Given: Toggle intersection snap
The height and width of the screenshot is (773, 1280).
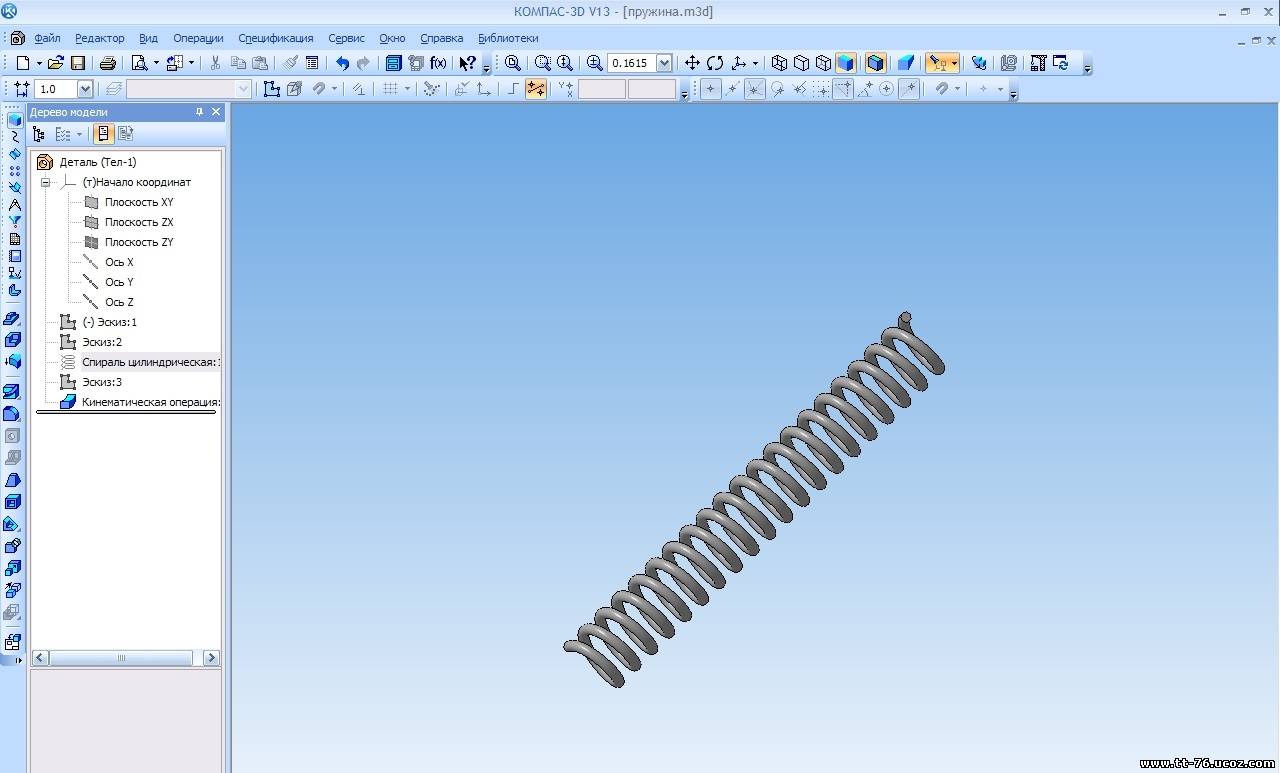Looking at the screenshot, I should pos(755,89).
